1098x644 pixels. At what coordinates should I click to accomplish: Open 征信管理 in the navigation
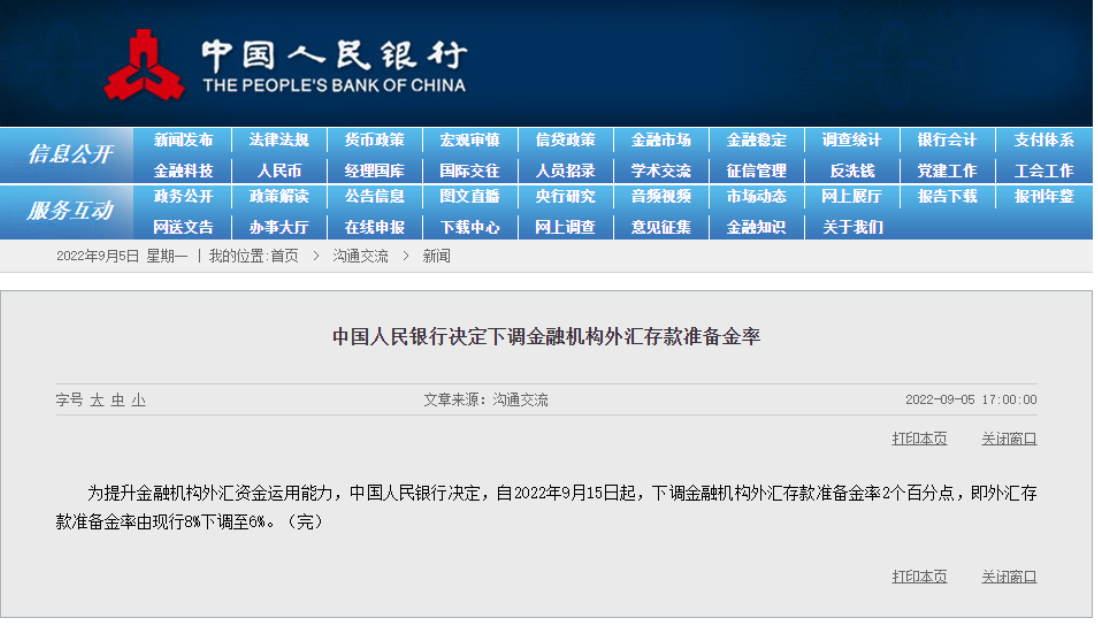pyautogui.click(x=756, y=171)
